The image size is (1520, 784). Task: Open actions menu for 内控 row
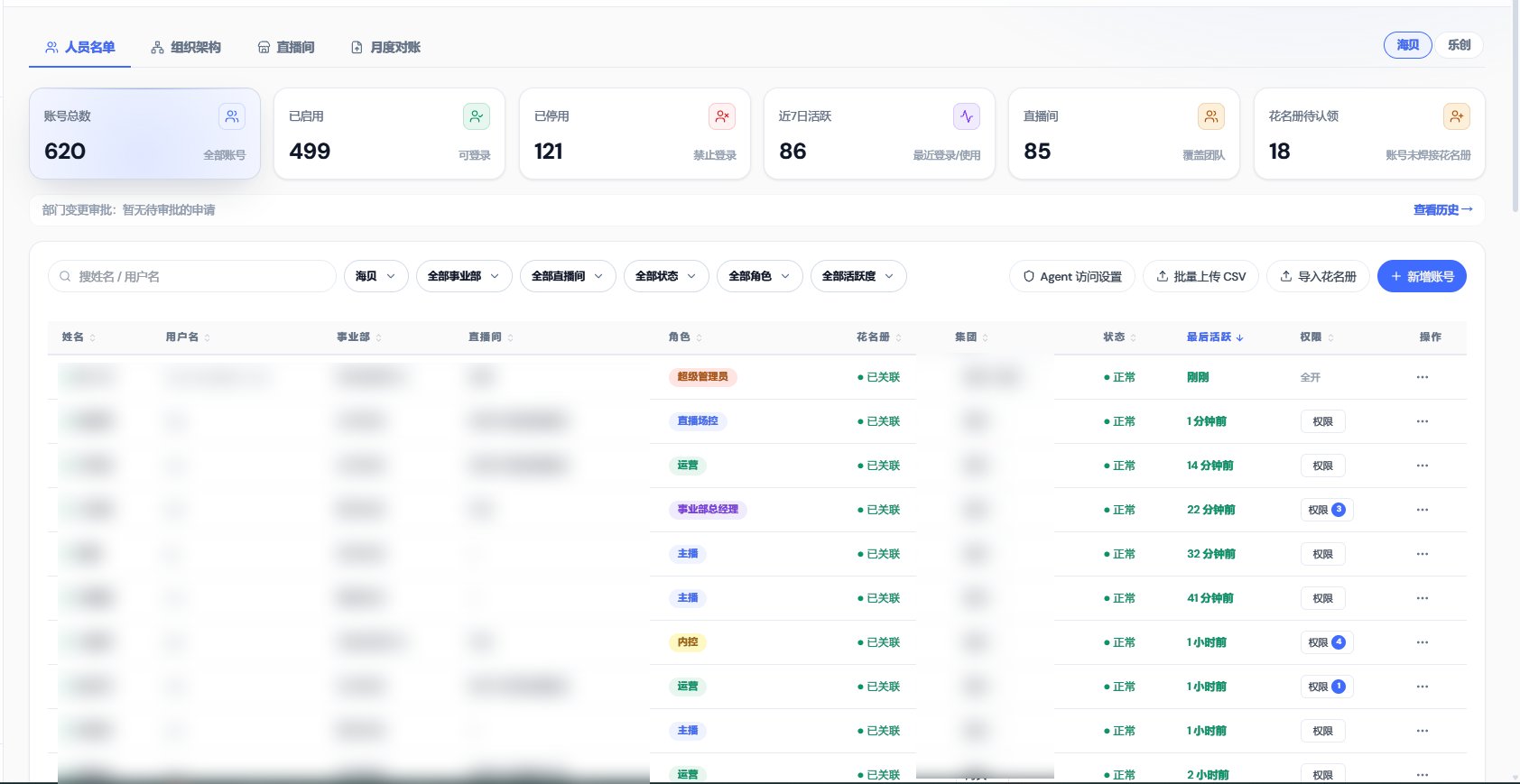coord(1423,642)
